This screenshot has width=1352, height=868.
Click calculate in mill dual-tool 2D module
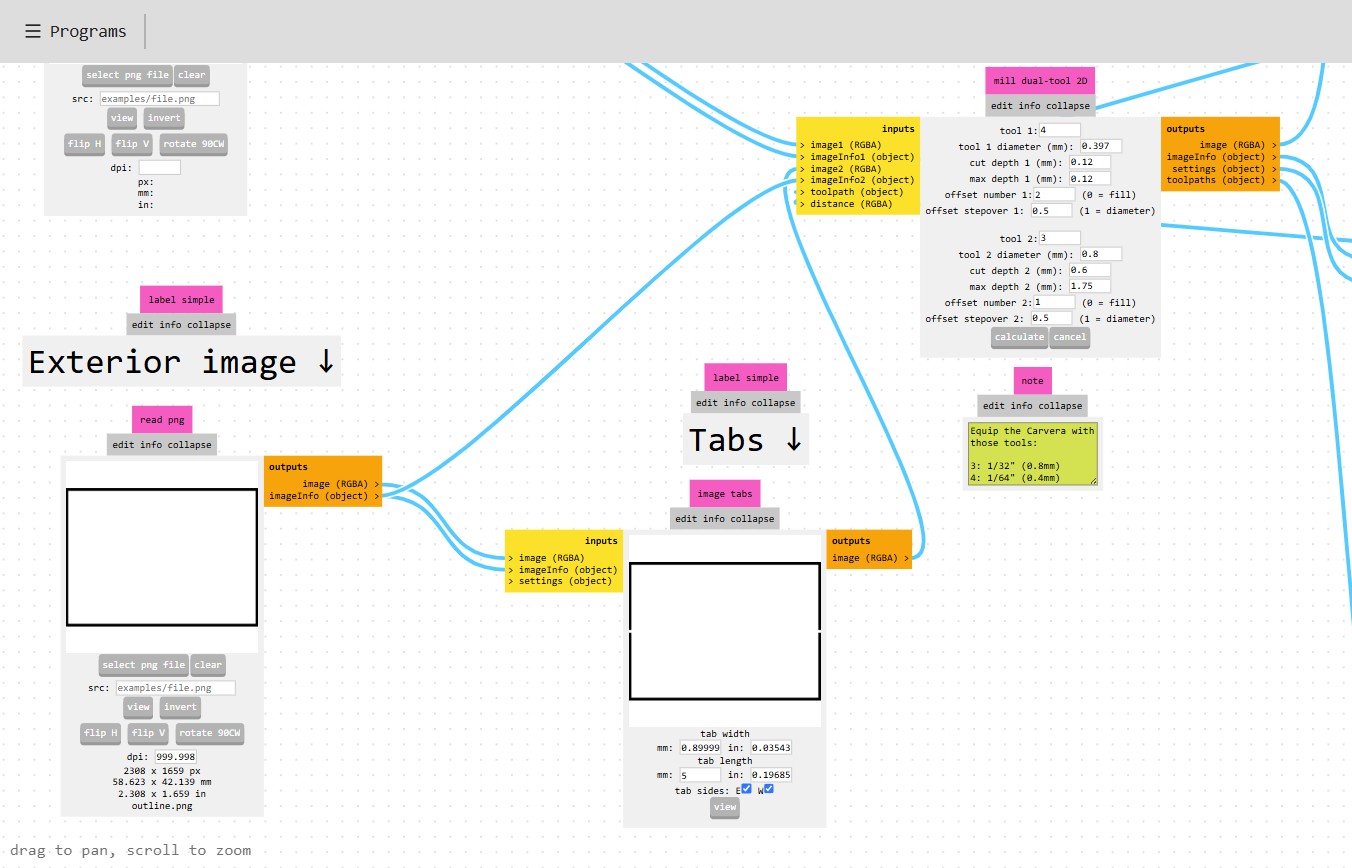click(1019, 337)
